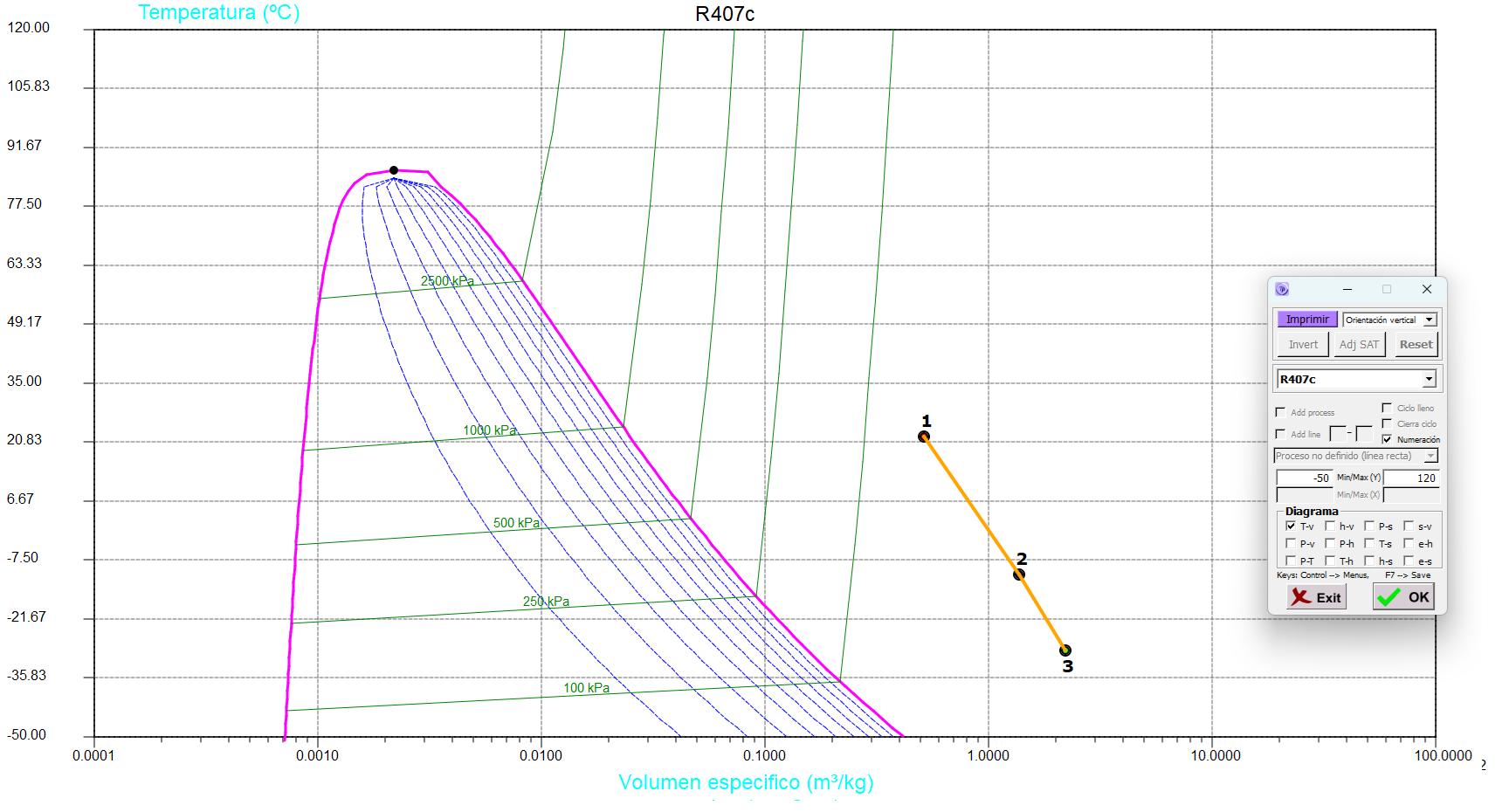
Task: Enable the P-h diagram checkbox
Action: (x=1330, y=543)
